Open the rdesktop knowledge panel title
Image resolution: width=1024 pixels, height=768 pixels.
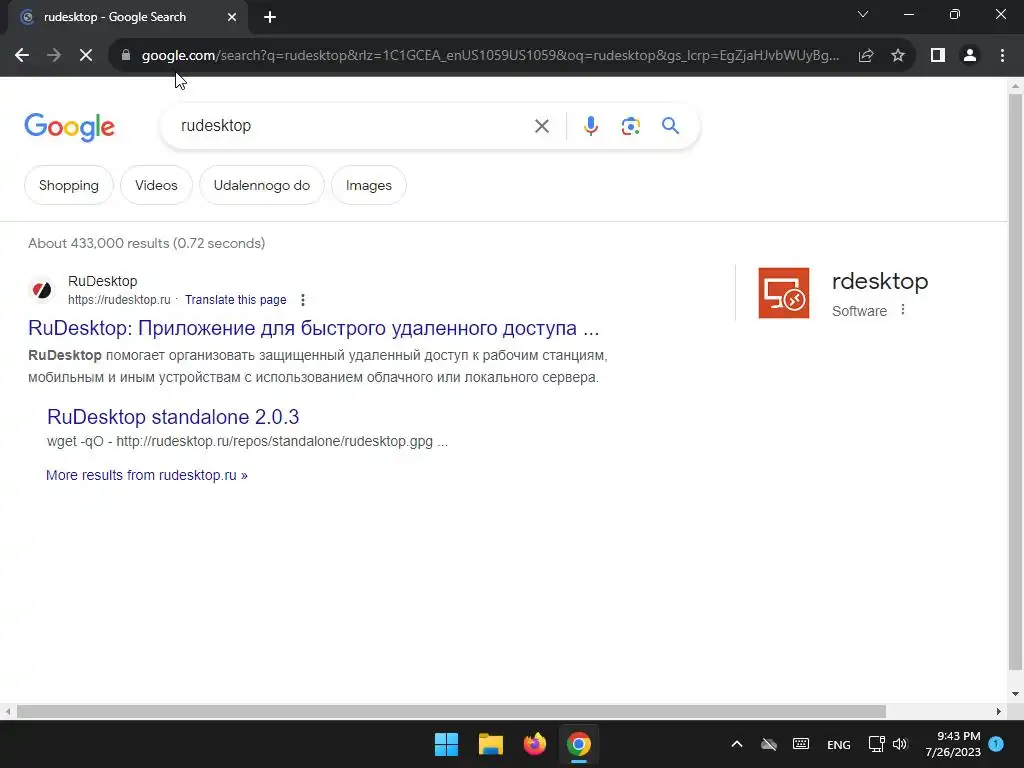pos(880,281)
